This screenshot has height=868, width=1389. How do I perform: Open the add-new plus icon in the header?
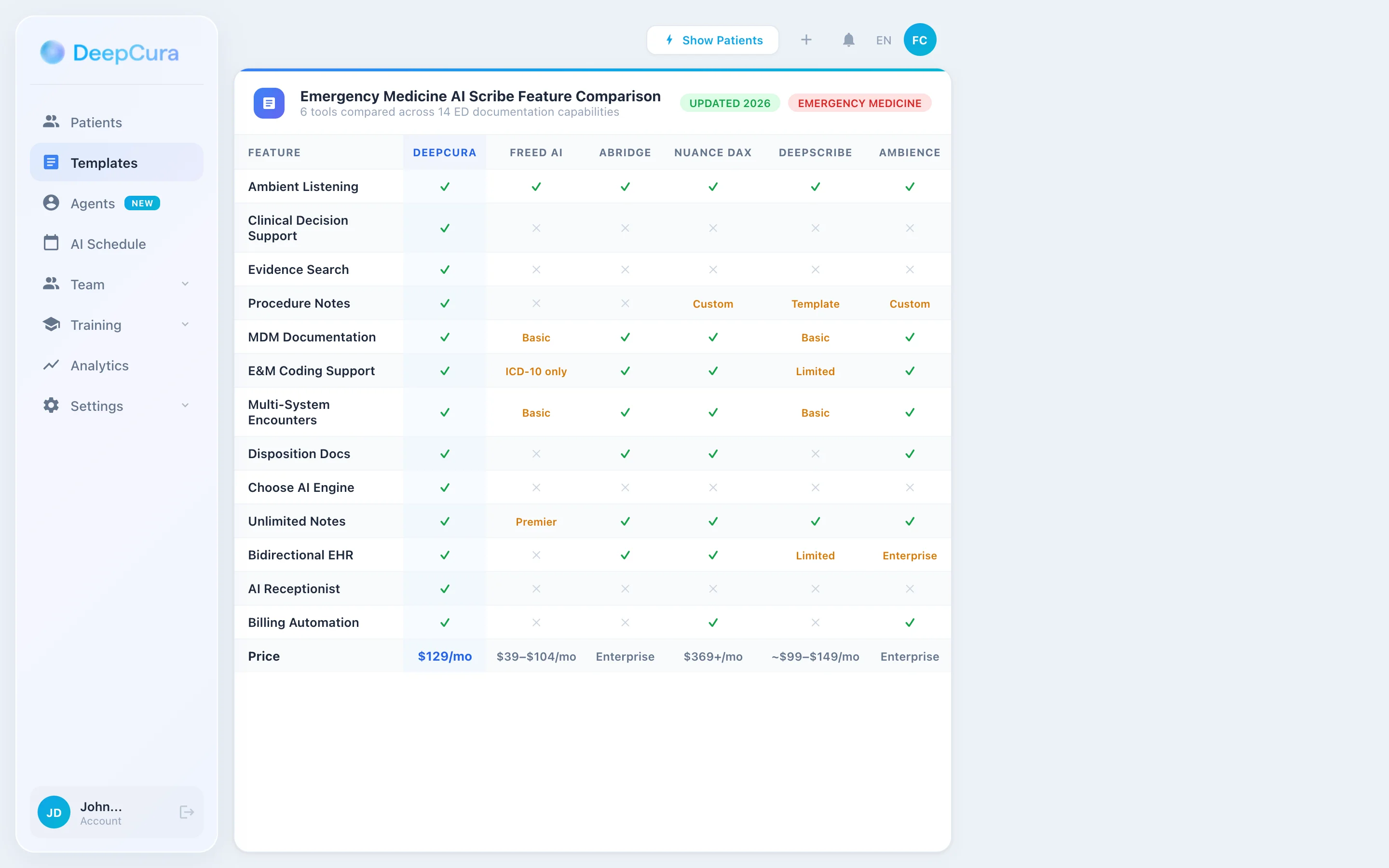point(806,40)
